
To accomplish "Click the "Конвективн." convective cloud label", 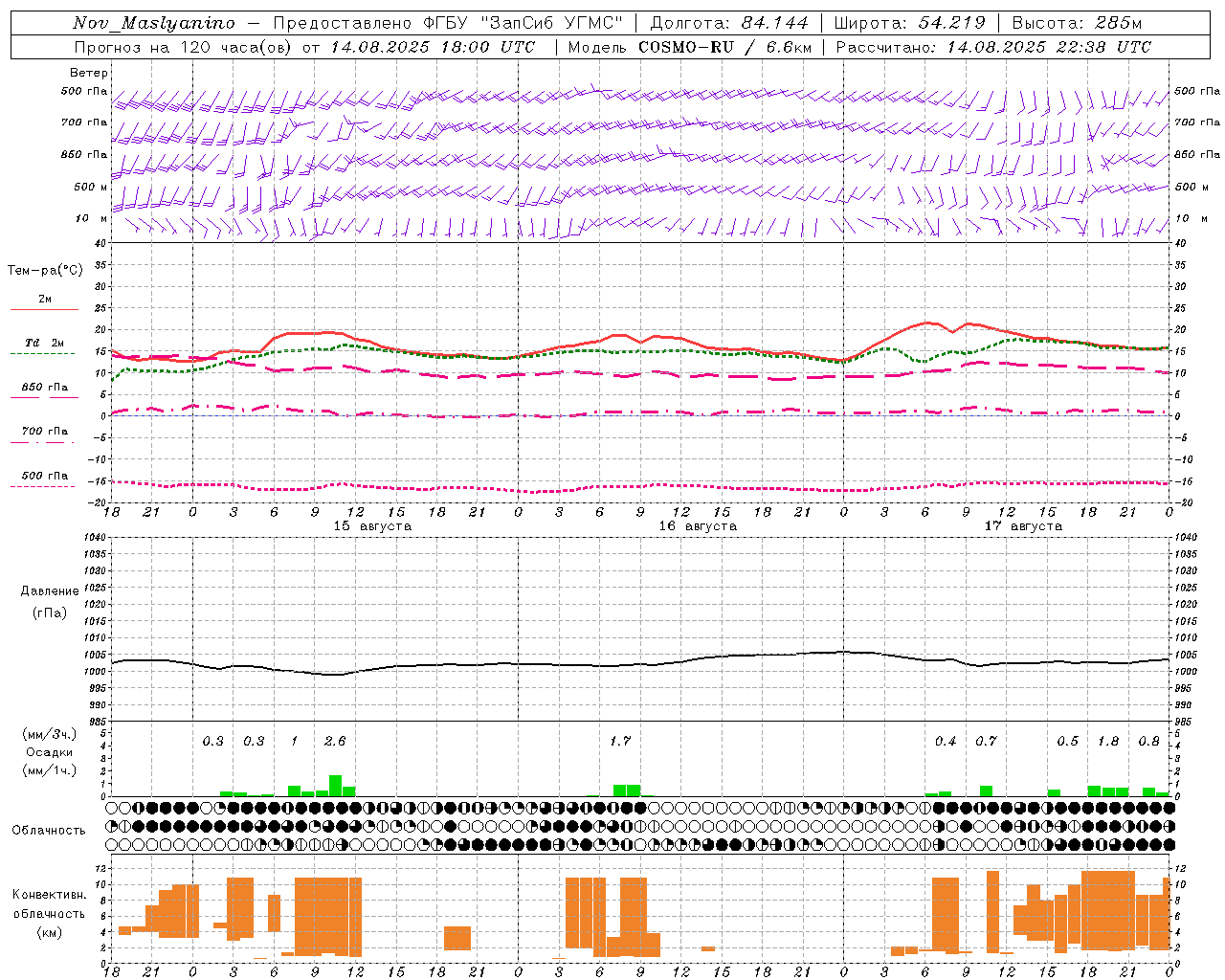I will [50, 895].
